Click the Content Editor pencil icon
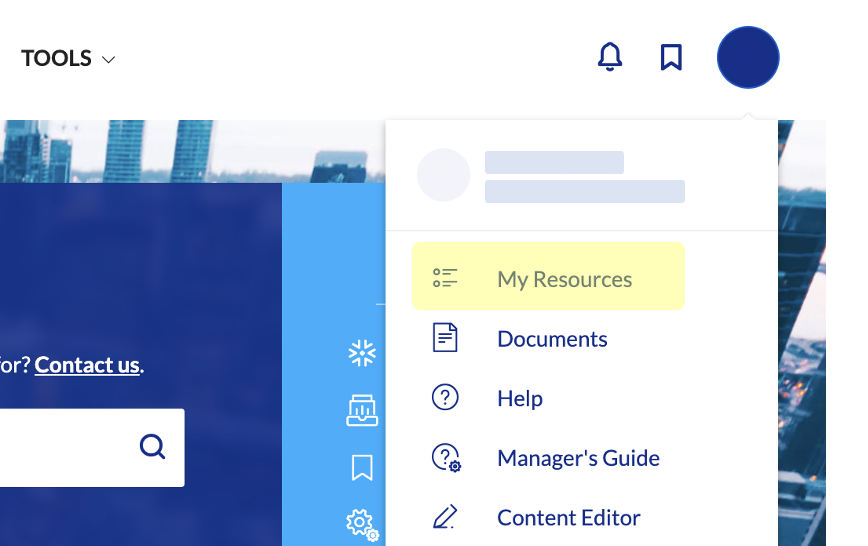This screenshot has height=546, width=868. click(x=445, y=516)
